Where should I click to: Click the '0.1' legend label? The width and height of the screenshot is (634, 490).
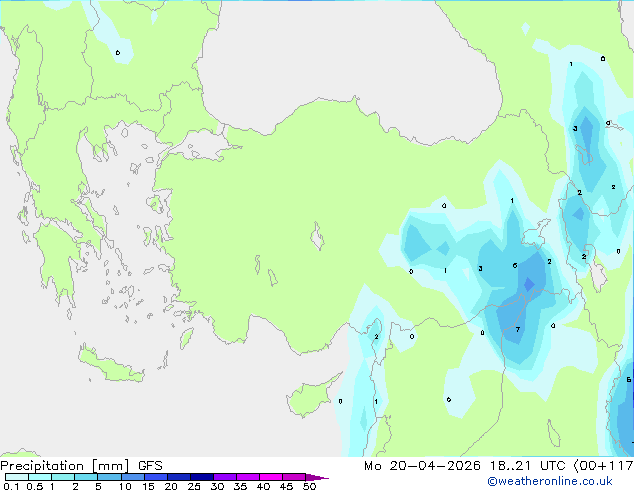click(x=11, y=486)
